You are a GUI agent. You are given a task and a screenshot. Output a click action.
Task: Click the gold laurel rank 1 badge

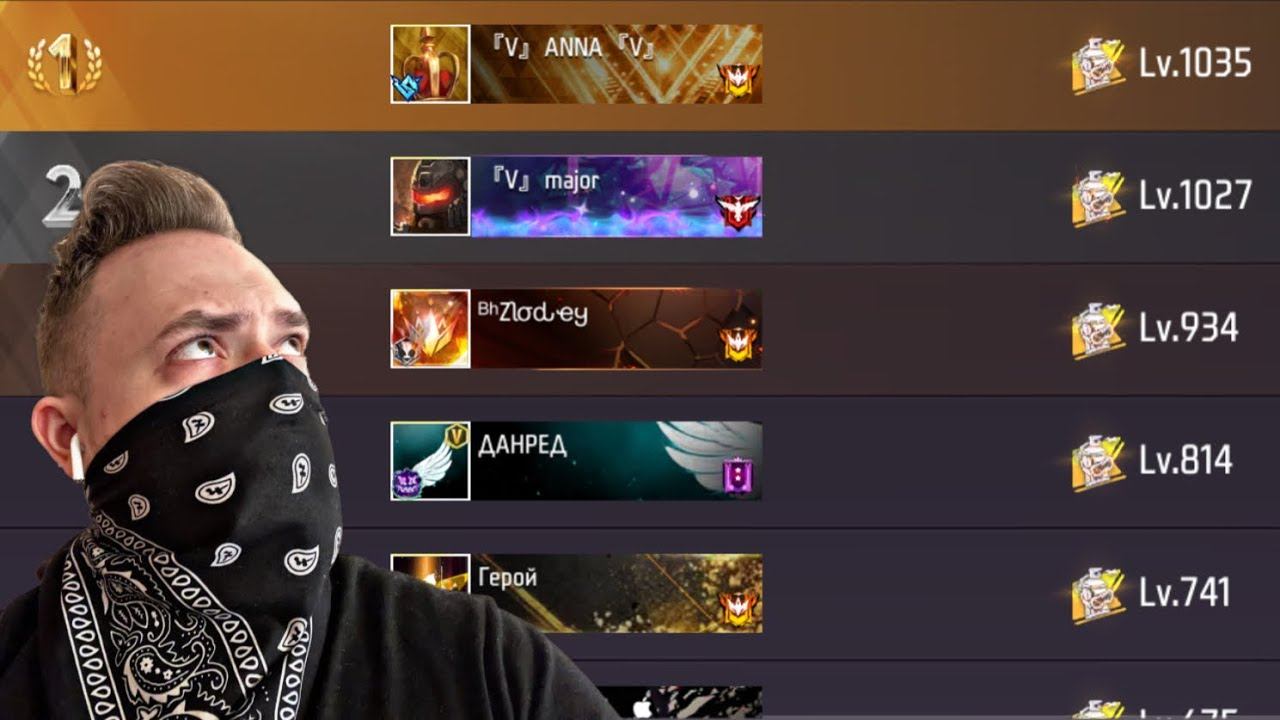pos(65,64)
